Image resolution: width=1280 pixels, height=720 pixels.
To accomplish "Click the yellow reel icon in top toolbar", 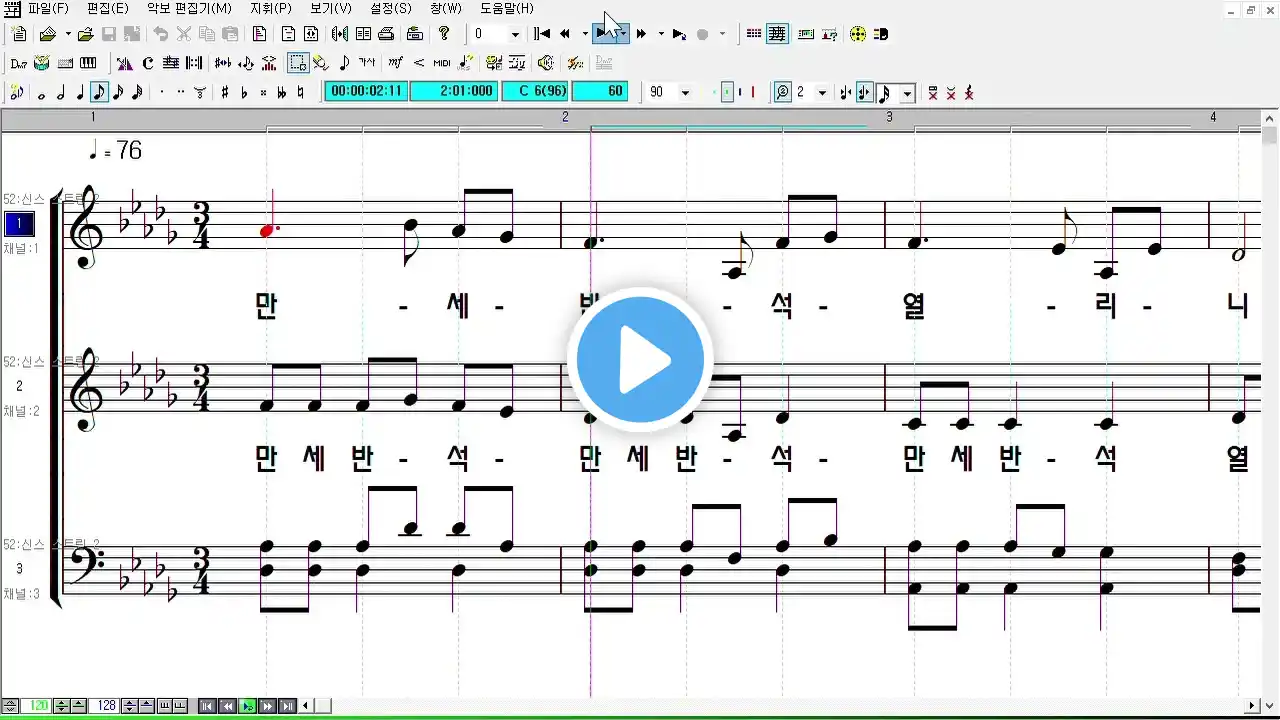I will coord(858,34).
